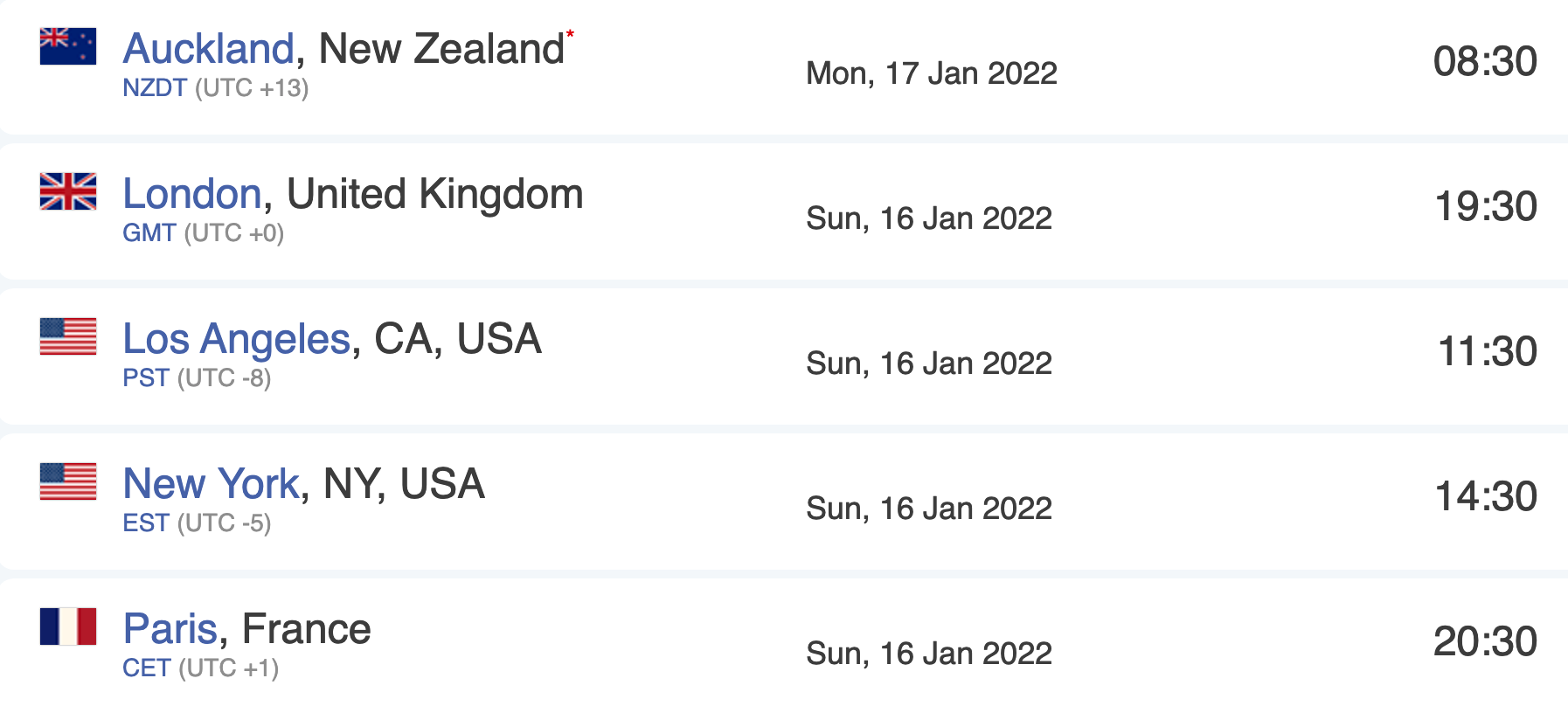Open the CET time zone link
The width and height of the screenshot is (1568, 706).
click(147, 668)
